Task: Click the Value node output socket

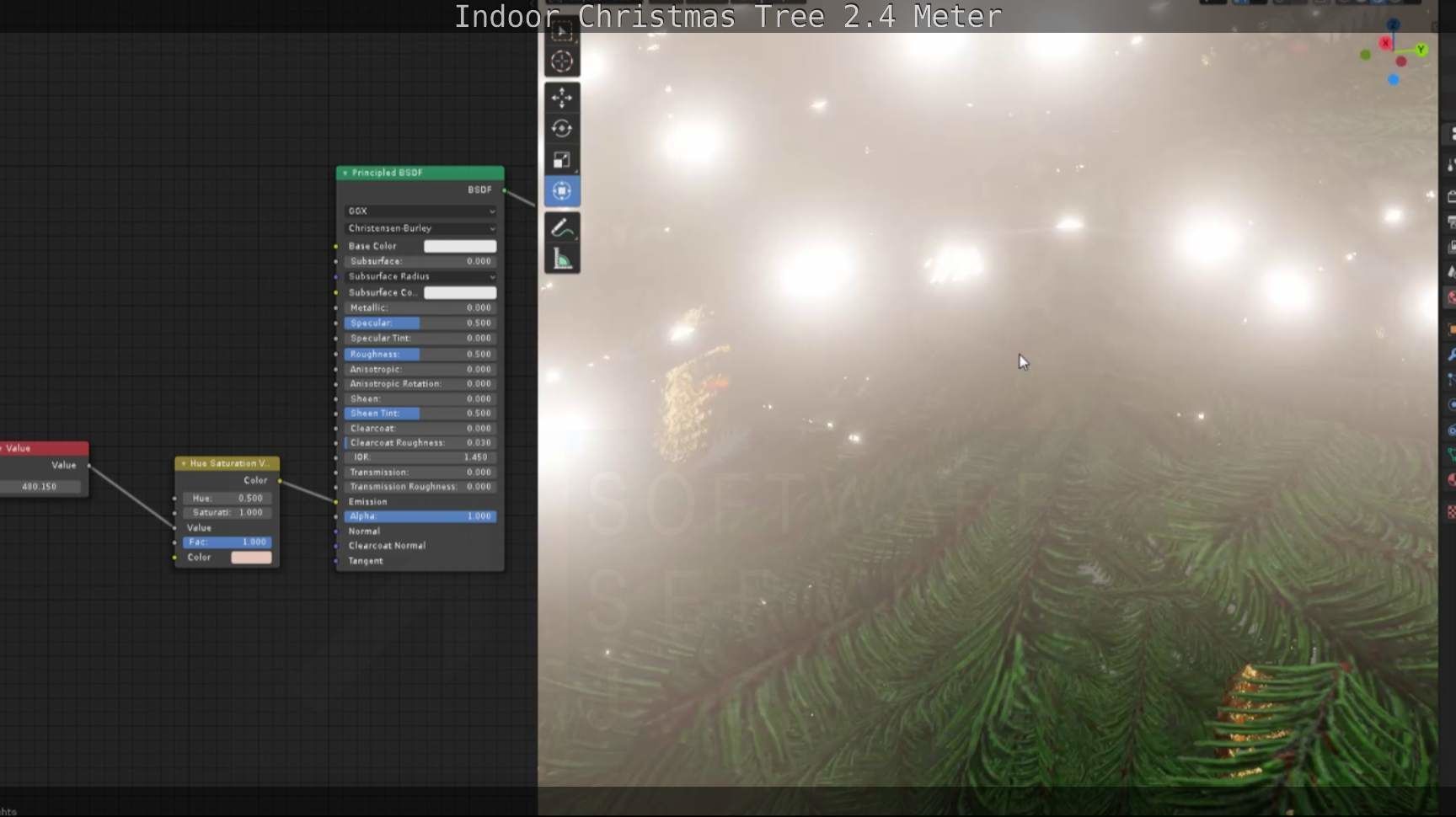Action: pyautogui.click(x=88, y=466)
